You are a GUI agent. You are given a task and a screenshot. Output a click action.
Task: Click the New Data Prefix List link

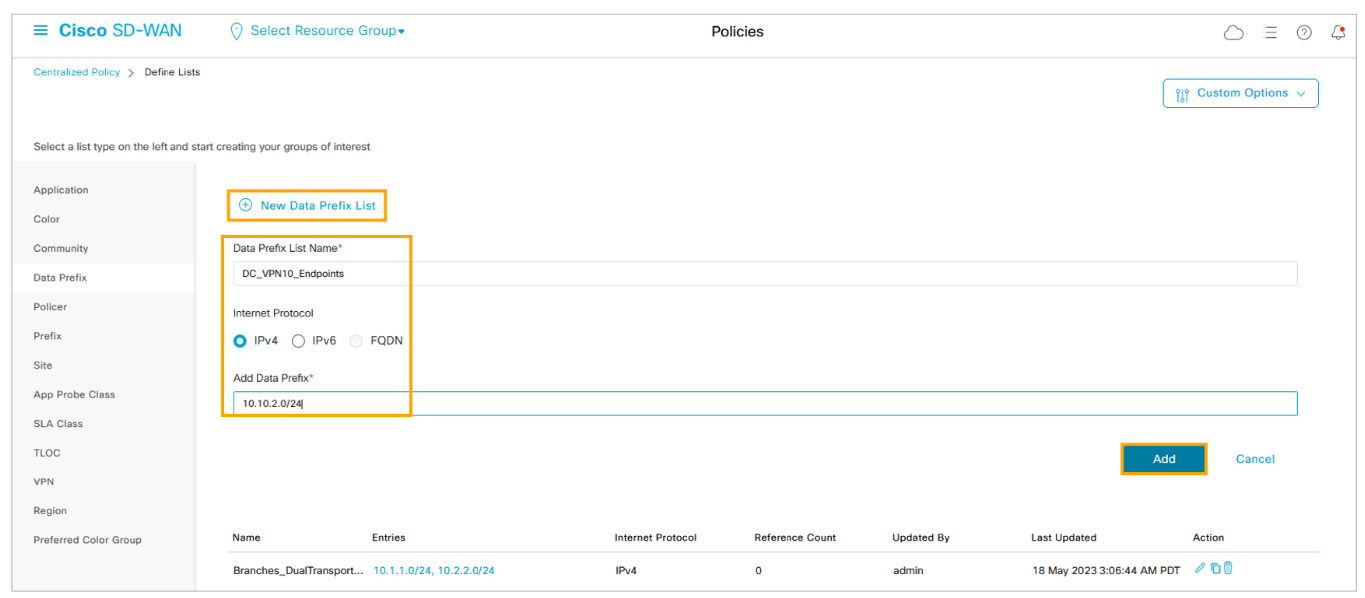point(307,205)
